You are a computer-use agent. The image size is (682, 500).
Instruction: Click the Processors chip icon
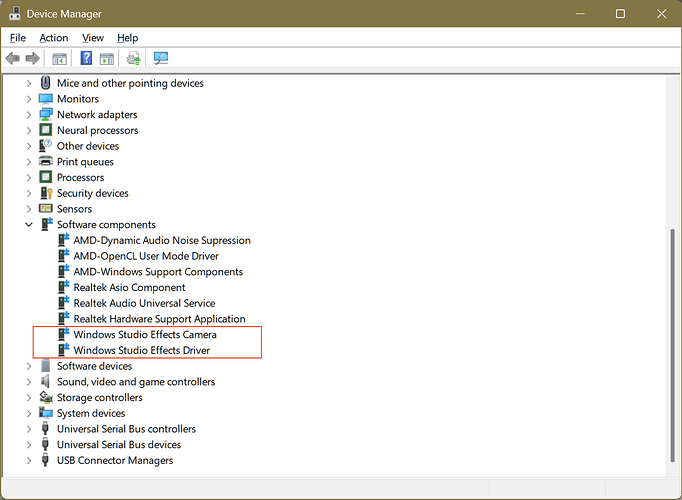(x=46, y=177)
